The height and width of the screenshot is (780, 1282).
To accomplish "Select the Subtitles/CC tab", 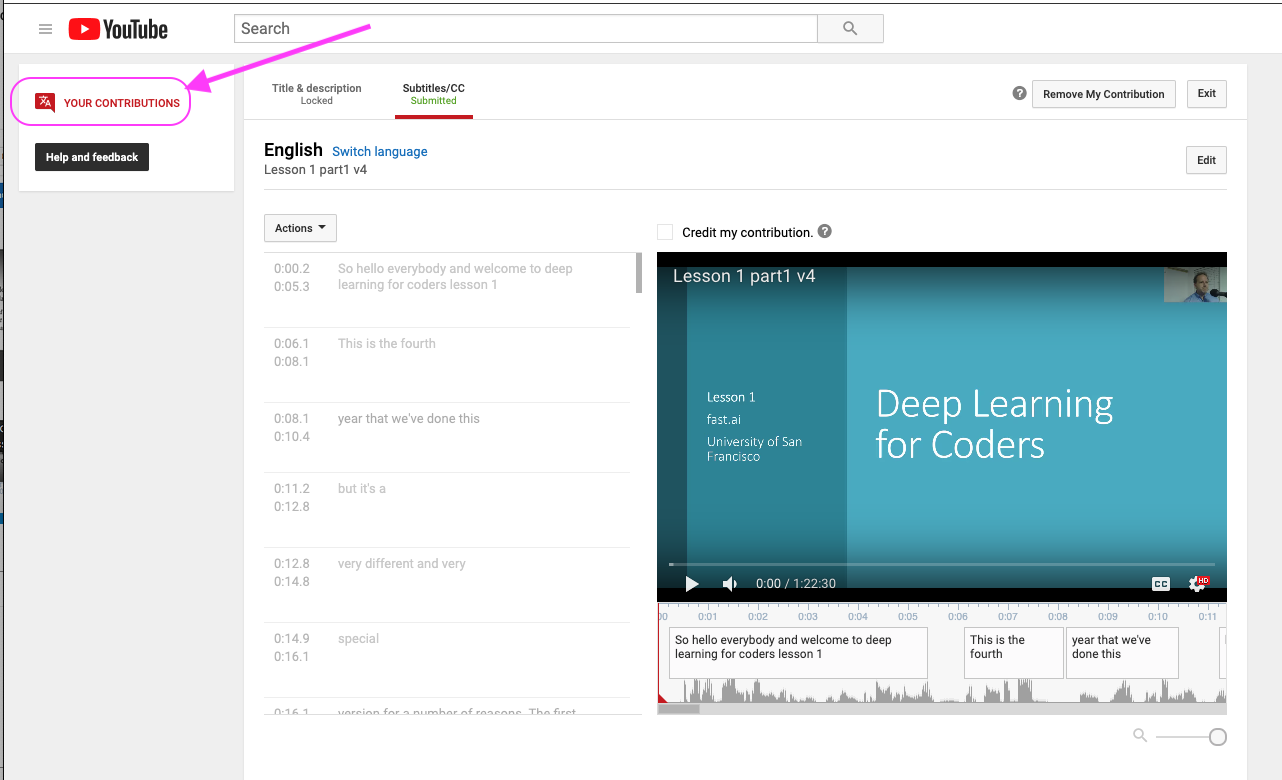I will tap(433, 94).
